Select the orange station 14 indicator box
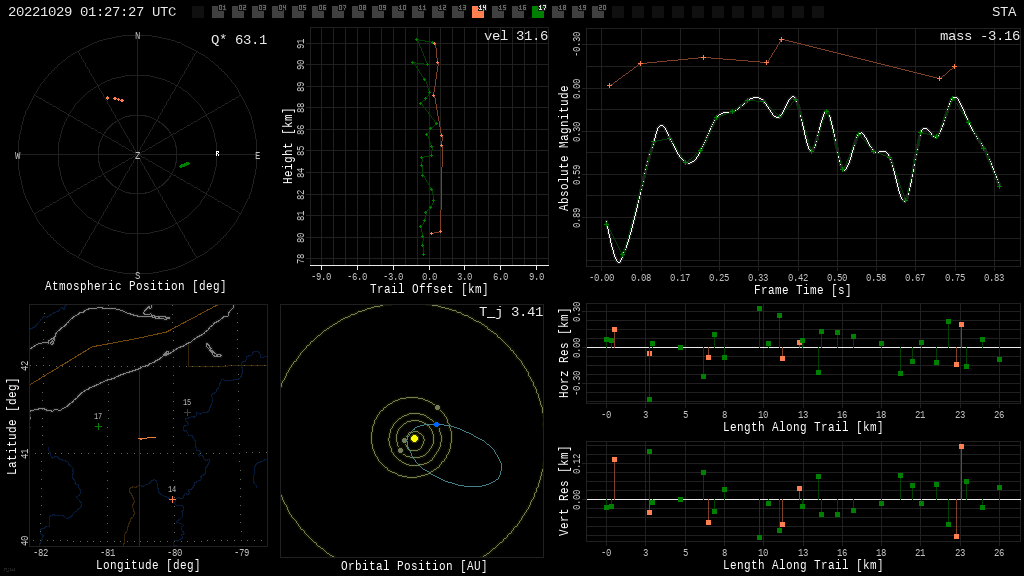The image size is (1024, 576). [478, 12]
